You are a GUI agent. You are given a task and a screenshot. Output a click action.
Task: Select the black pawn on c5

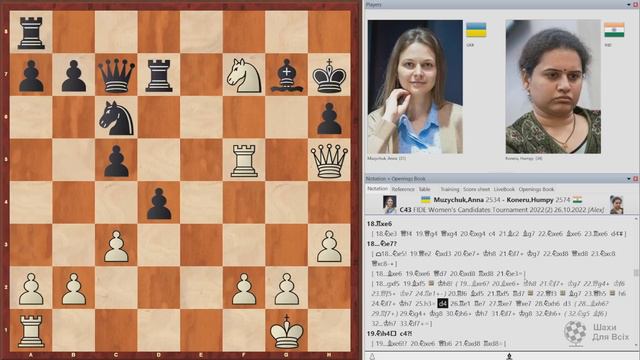[x=116, y=162]
